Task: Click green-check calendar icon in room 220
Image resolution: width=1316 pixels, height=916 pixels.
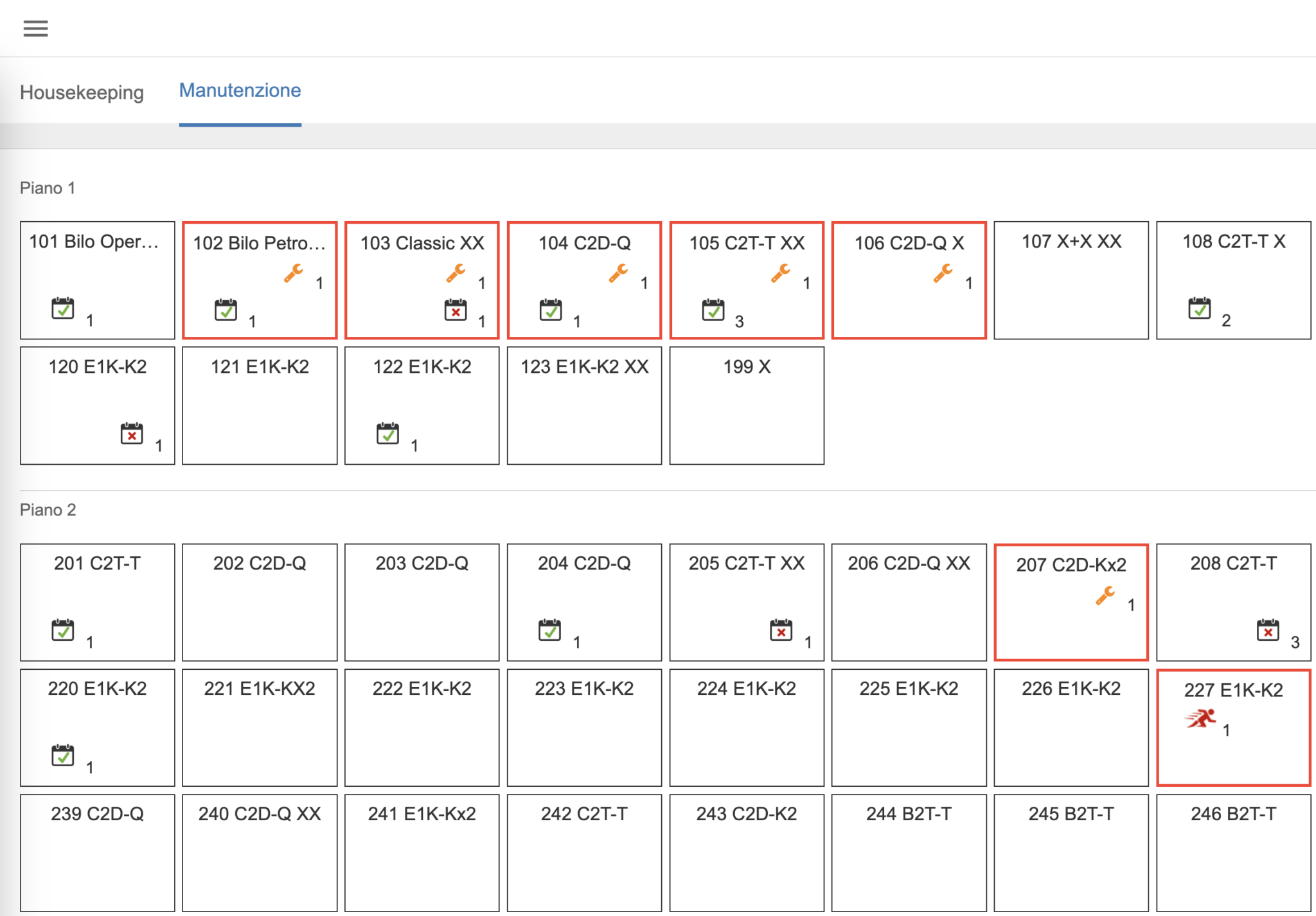Action: (63, 755)
